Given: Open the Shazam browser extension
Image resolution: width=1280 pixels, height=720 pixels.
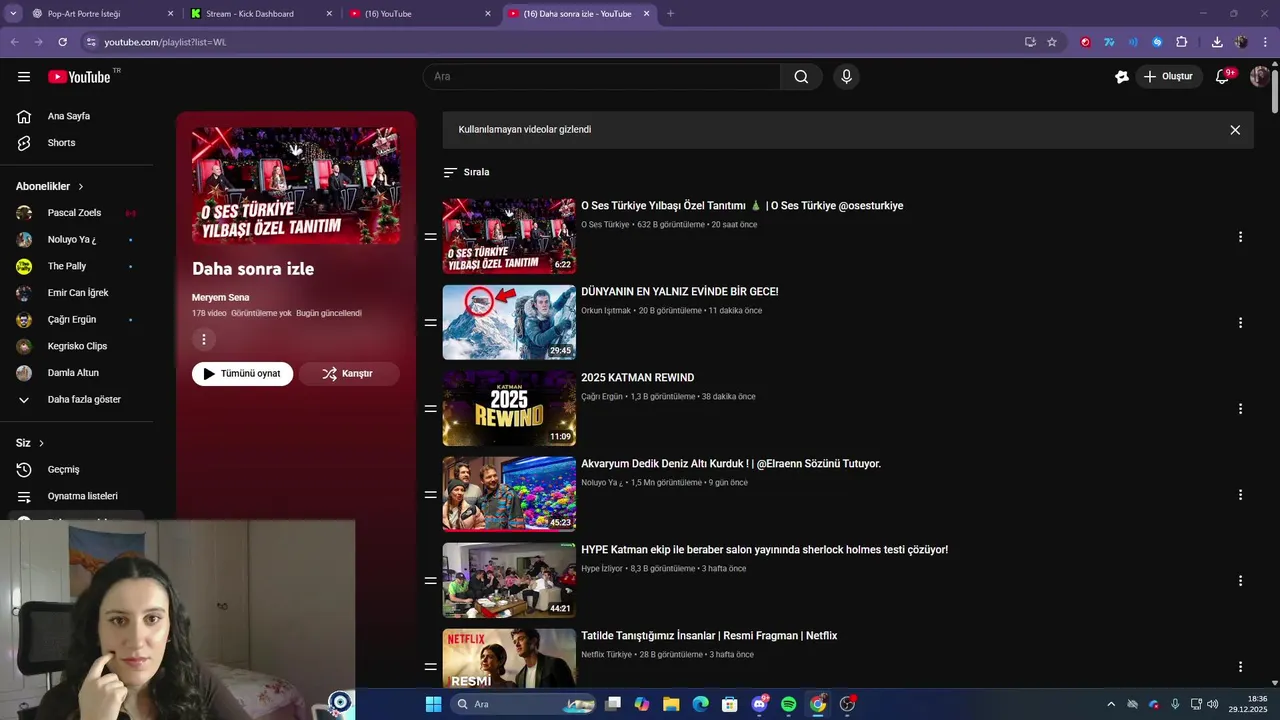Looking at the screenshot, I should click(1157, 42).
